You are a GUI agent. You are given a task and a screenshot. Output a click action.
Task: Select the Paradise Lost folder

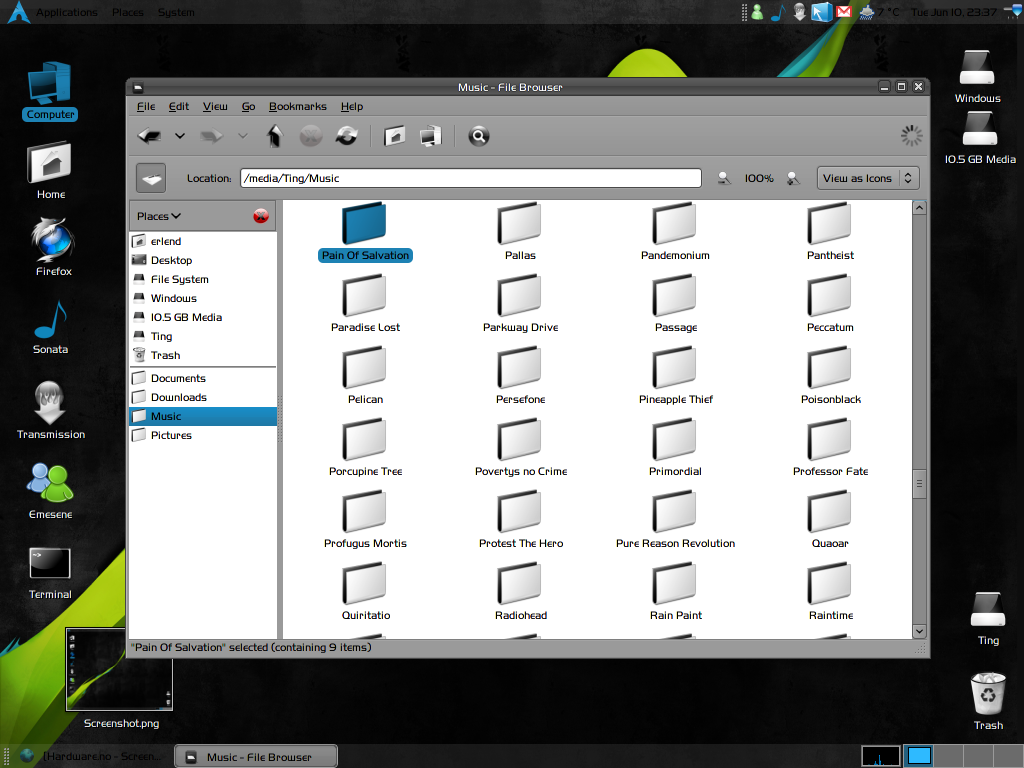click(365, 304)
